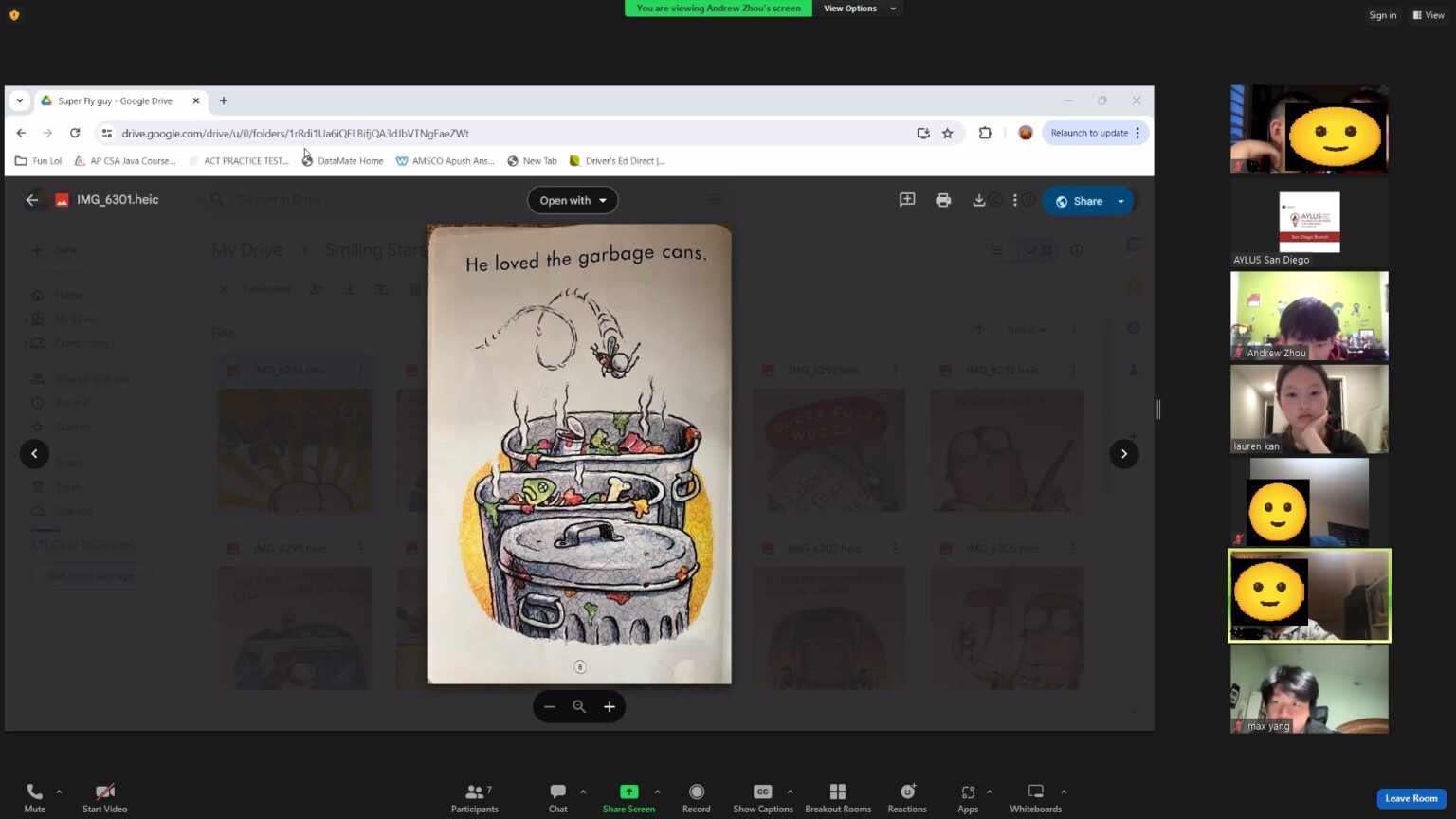Viewport: 1456px width, 819px height.
Task: View site information icon in address bar
Action: tap(106, 134)
